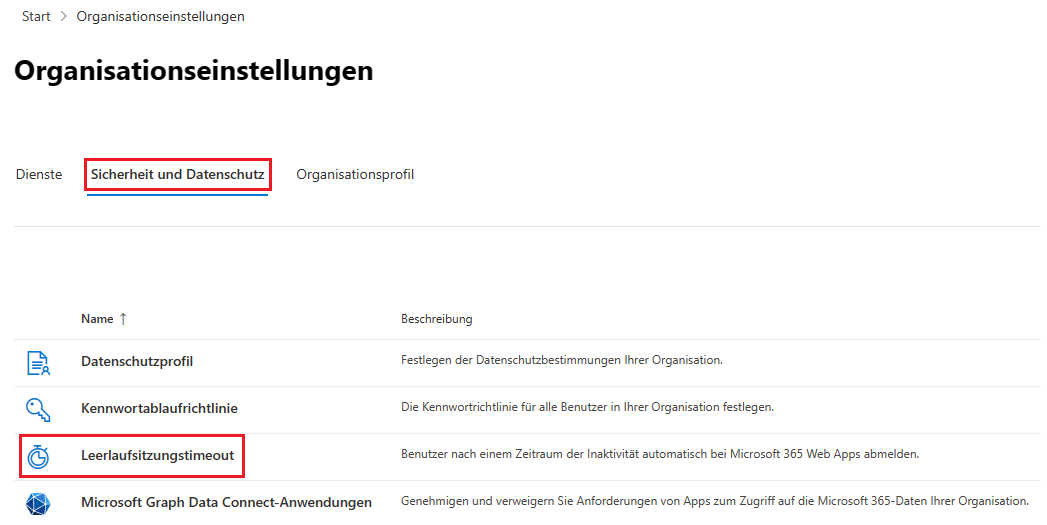
Task: Click the breadcrumb chevron separator after Start
Action: [64, 17]
